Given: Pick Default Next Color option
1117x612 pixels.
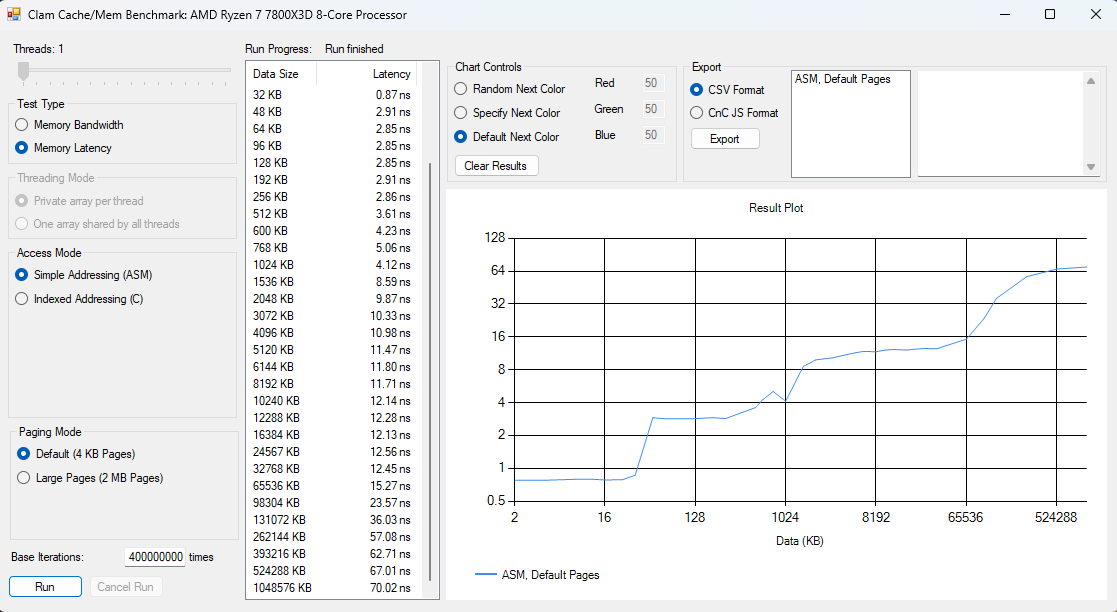Looking at the screenshot, I should pos(507,137).
